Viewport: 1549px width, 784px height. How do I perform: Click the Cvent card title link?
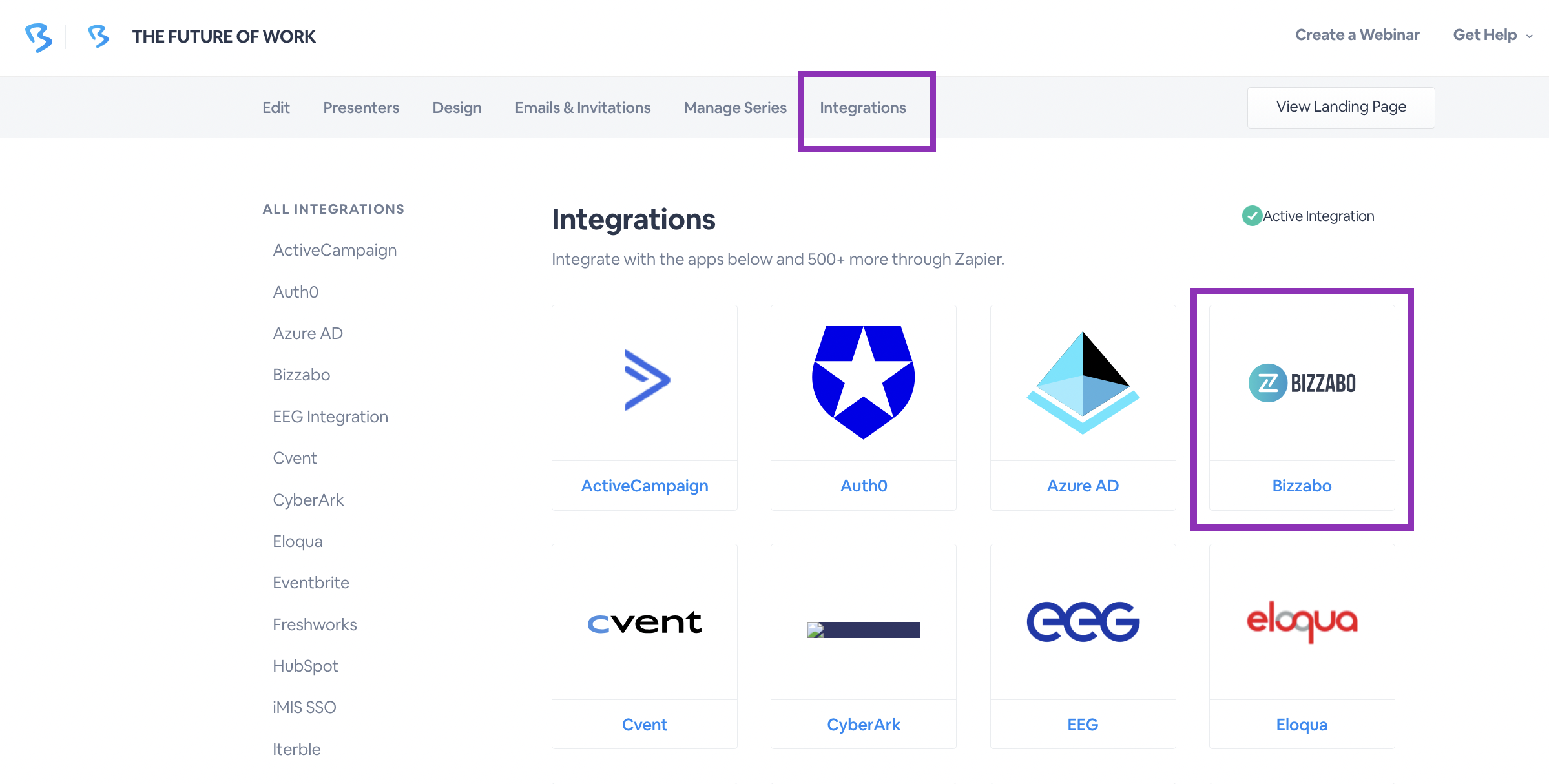point(644,725)
